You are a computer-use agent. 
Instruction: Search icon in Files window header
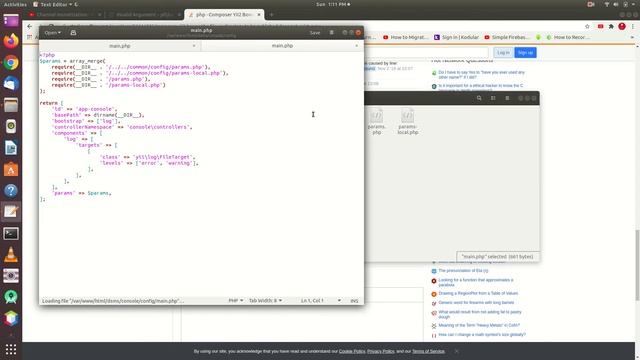tap(479, 98)
